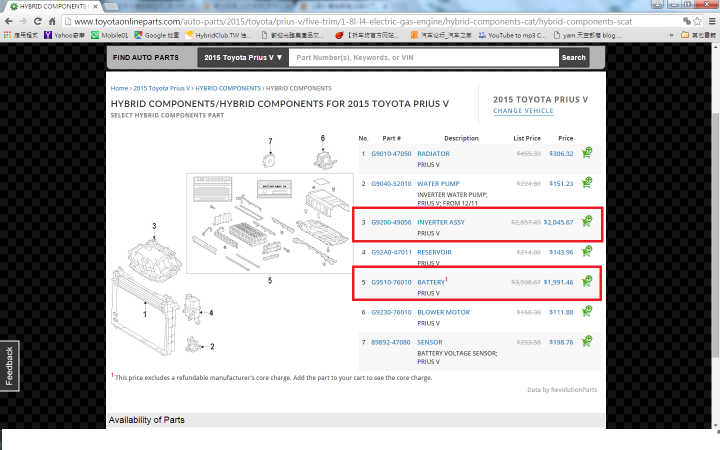Screen dimensions: 720x450
Task: Focus the part number search field
Action: [x=424, y=57]
